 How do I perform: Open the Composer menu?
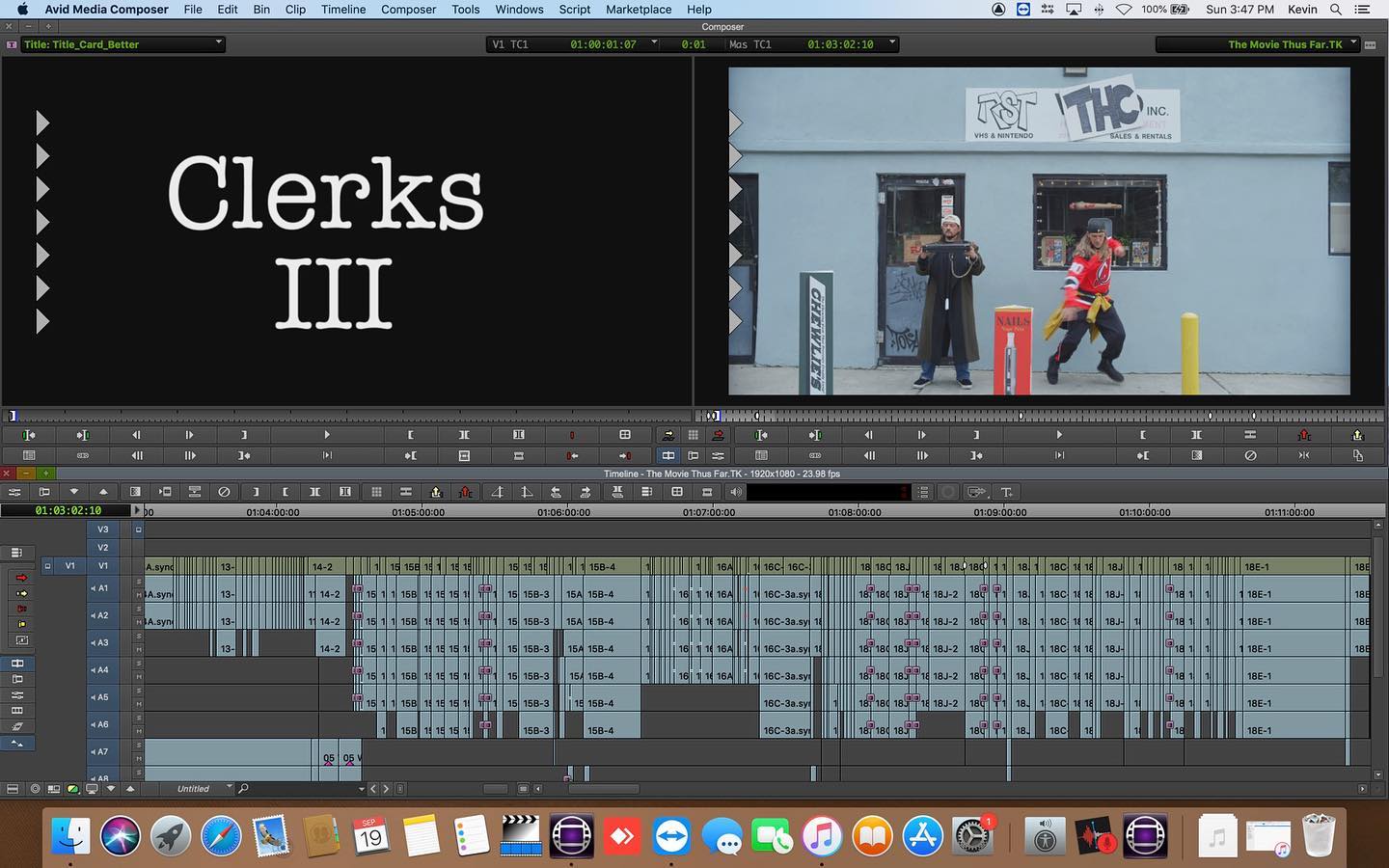point(408,9)
